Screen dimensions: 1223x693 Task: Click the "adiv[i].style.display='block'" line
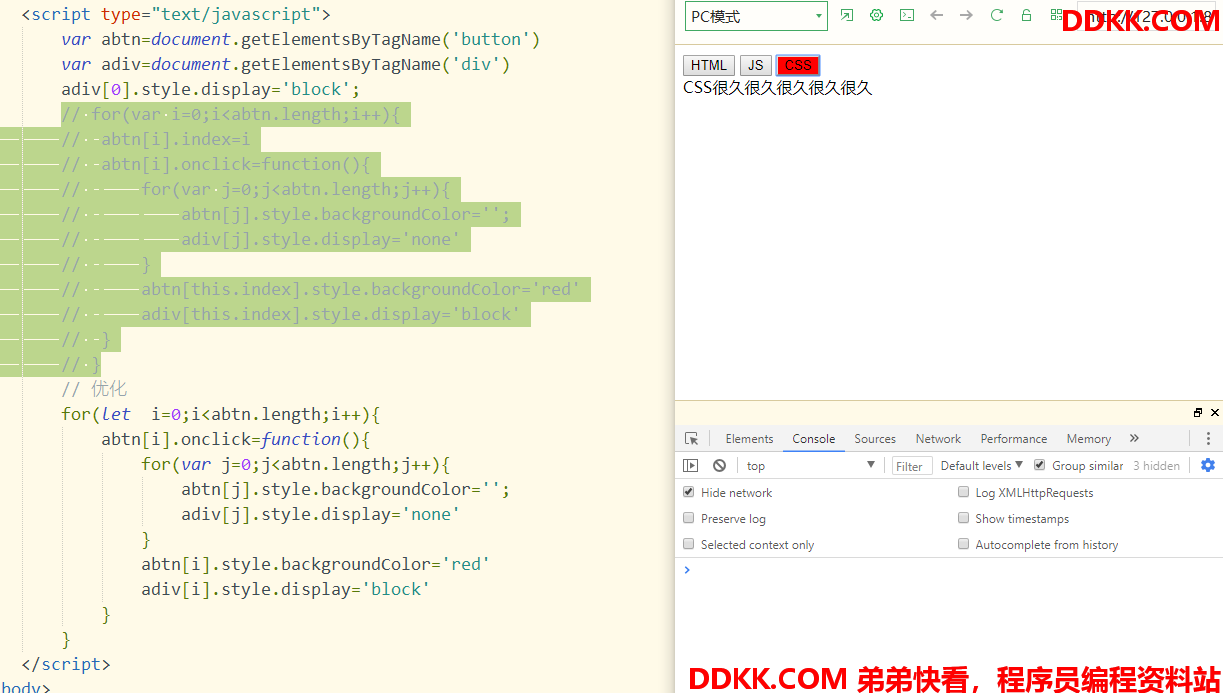[286, 589]
